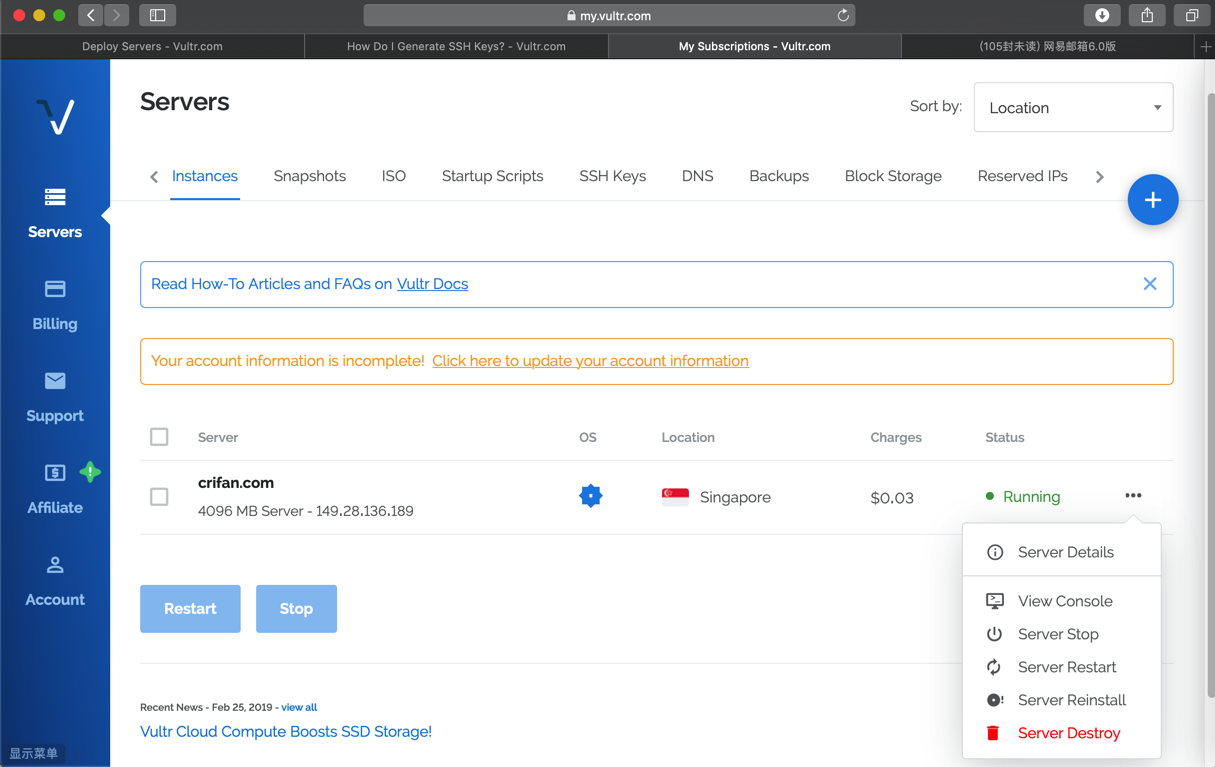Open the Billing sidebar section
The width and height of the screenshot is (1215, 767).
pos(55,305)
